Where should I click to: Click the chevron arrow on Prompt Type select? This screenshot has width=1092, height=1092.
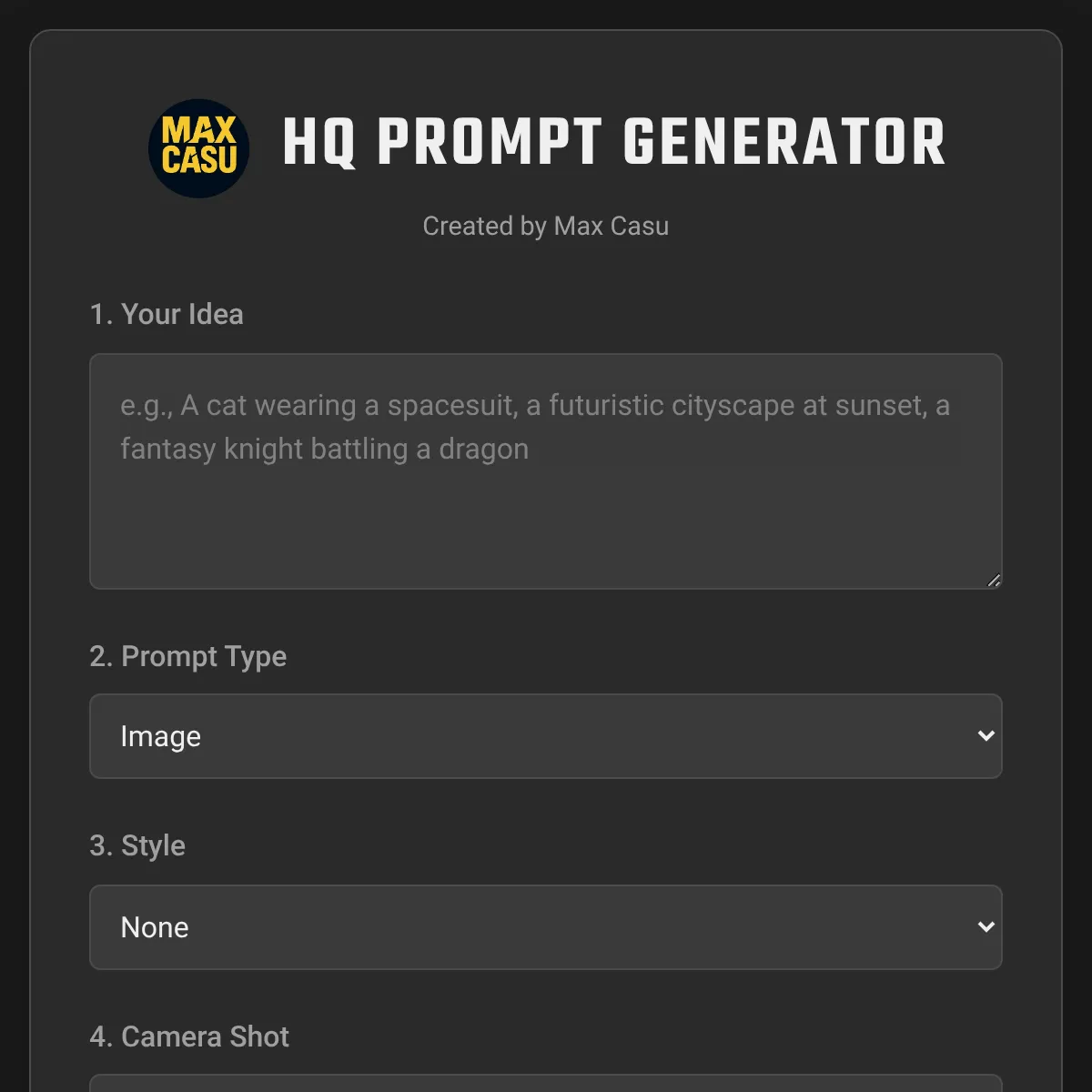tap(986, 735)
